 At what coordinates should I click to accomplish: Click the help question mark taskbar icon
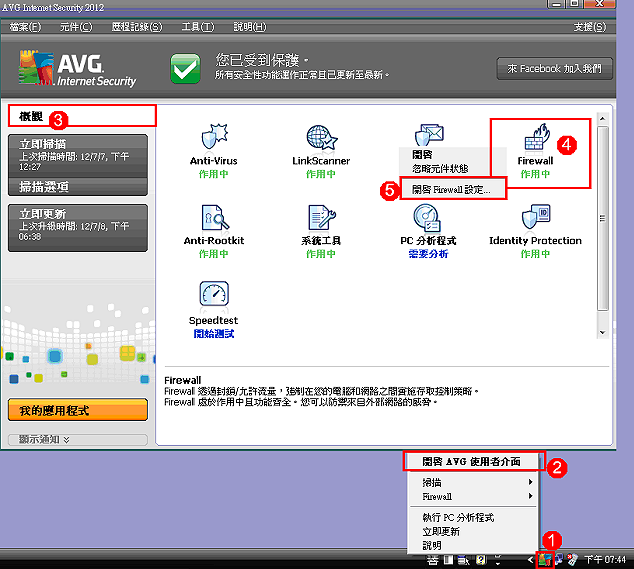point(480,560)
